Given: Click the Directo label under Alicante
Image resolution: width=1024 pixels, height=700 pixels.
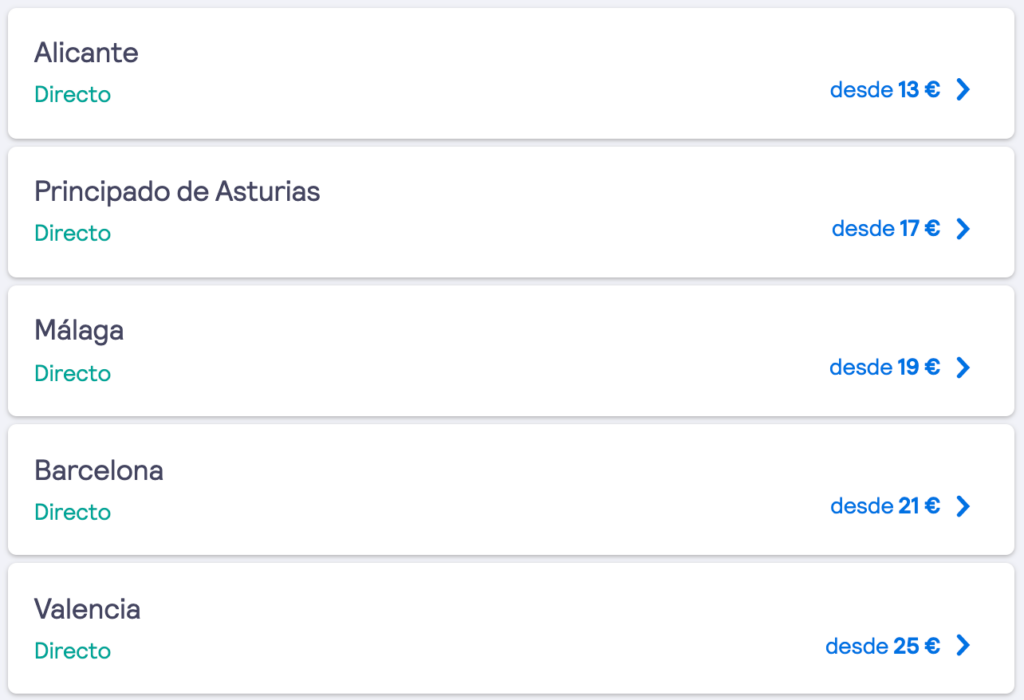Looking at the screenshot, I should [72, 95].
